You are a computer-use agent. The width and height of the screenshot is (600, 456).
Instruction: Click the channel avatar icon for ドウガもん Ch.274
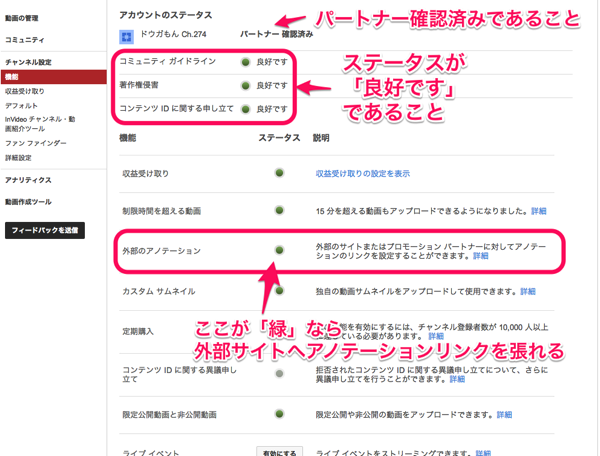[126, 37]
